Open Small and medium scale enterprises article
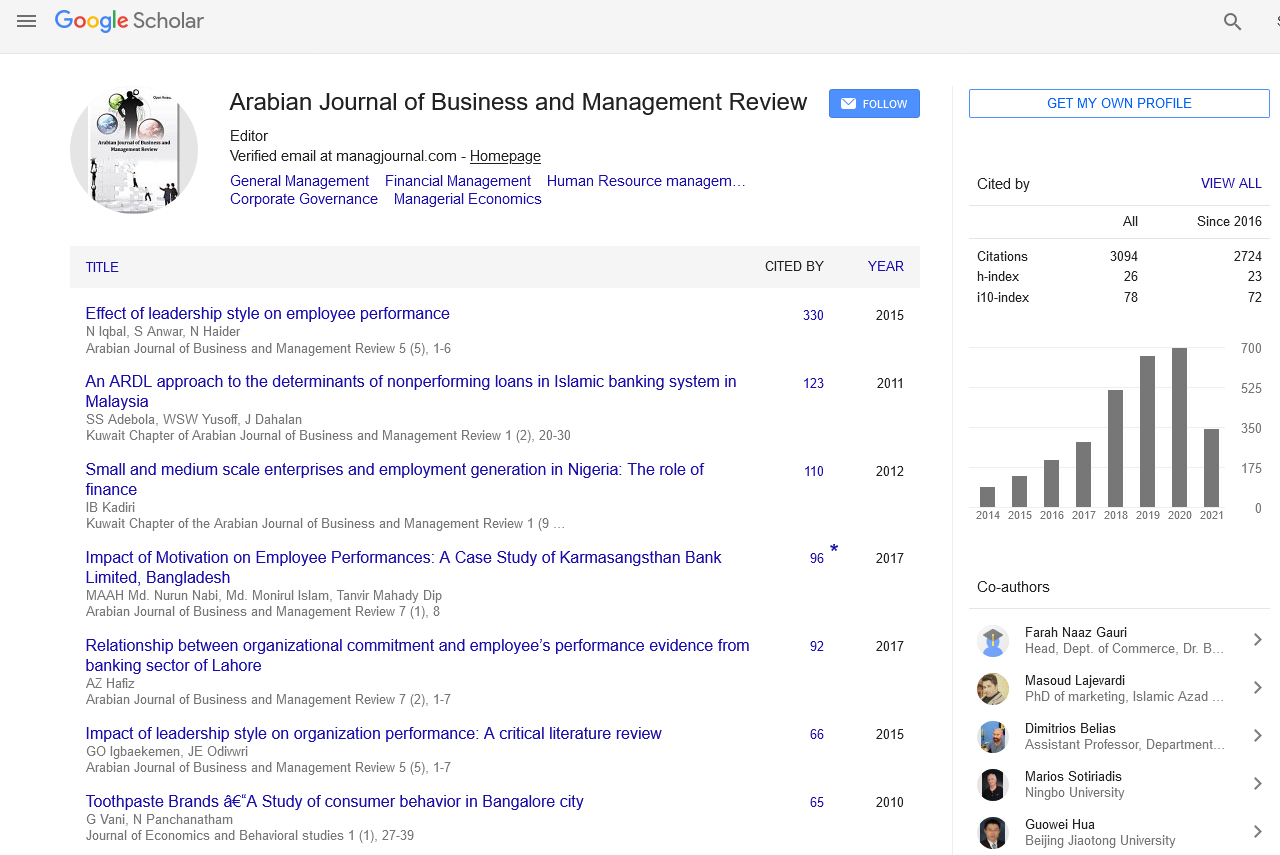Viewport: 1280px width, 855px height. (395, 480)
